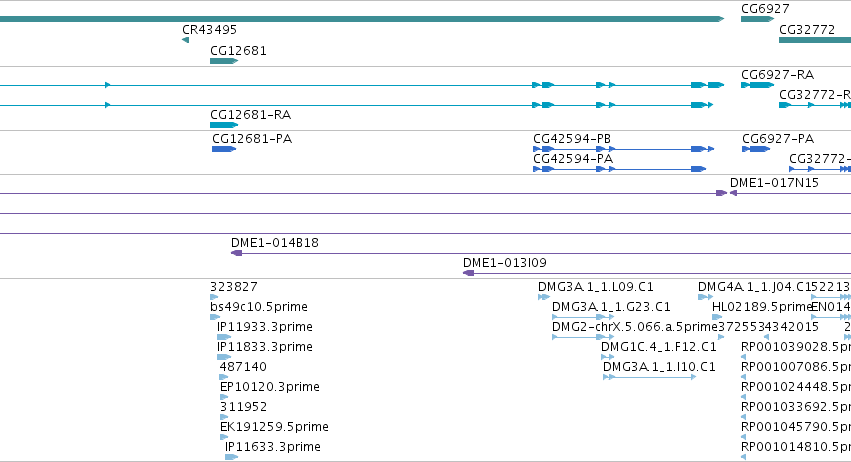Select the CG6927 gene feature bar
The width and height of the screenshot is (851, 462).
click(757, 19)
